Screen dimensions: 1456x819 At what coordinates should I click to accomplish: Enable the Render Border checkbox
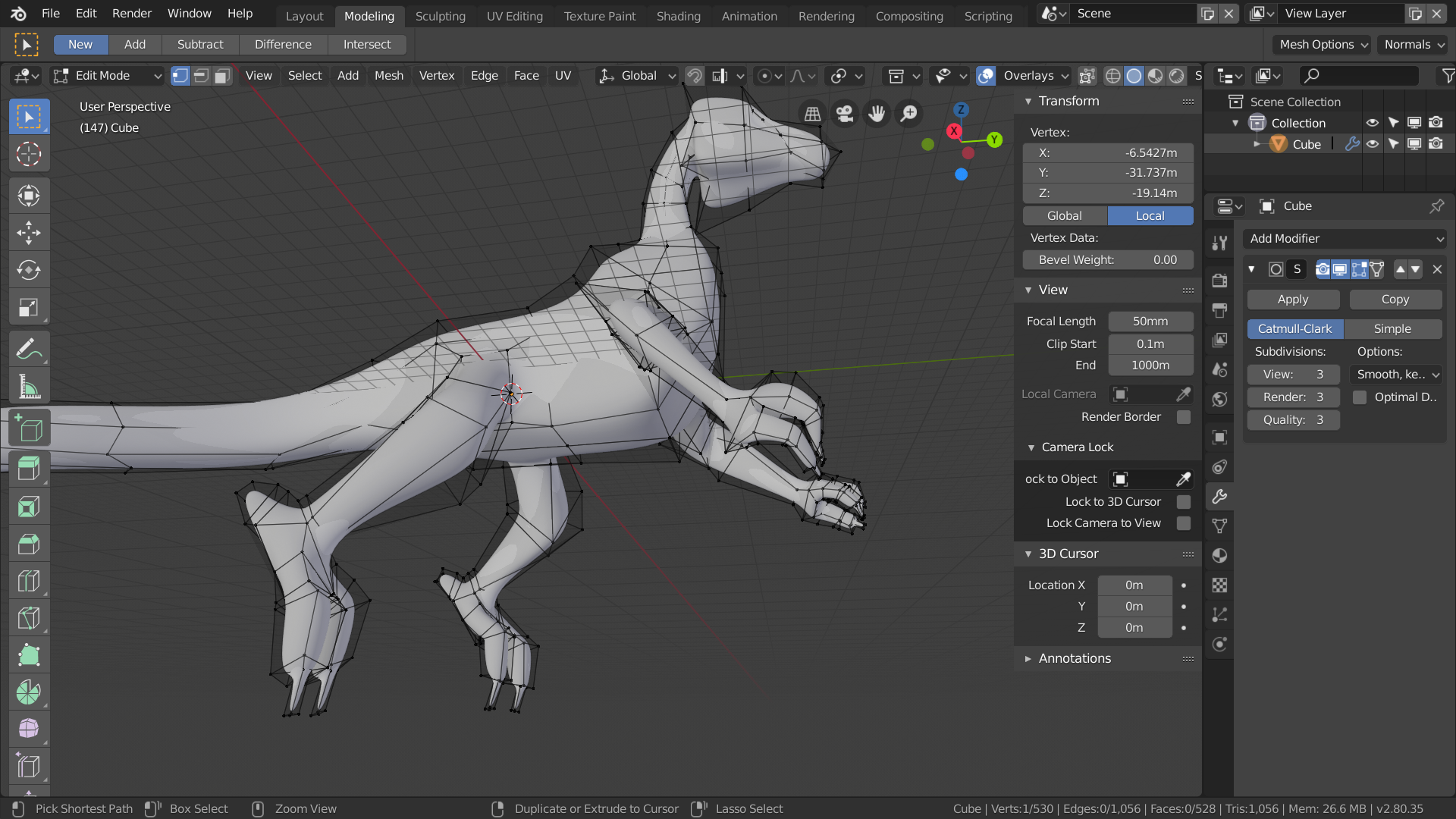point(1183,417)
